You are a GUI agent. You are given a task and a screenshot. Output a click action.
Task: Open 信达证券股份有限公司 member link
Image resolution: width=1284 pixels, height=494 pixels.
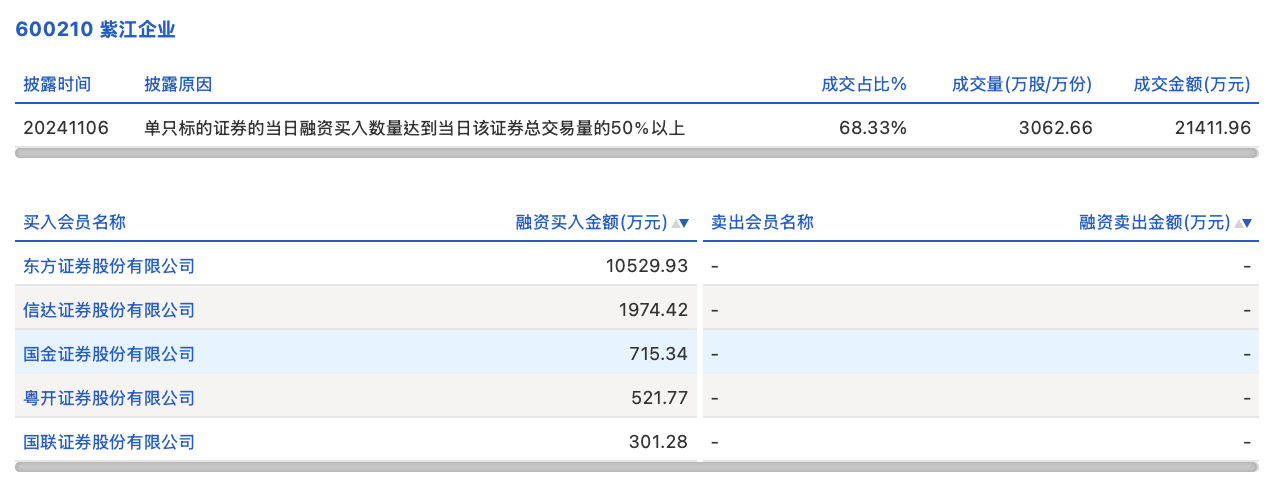tap(109, 310)
